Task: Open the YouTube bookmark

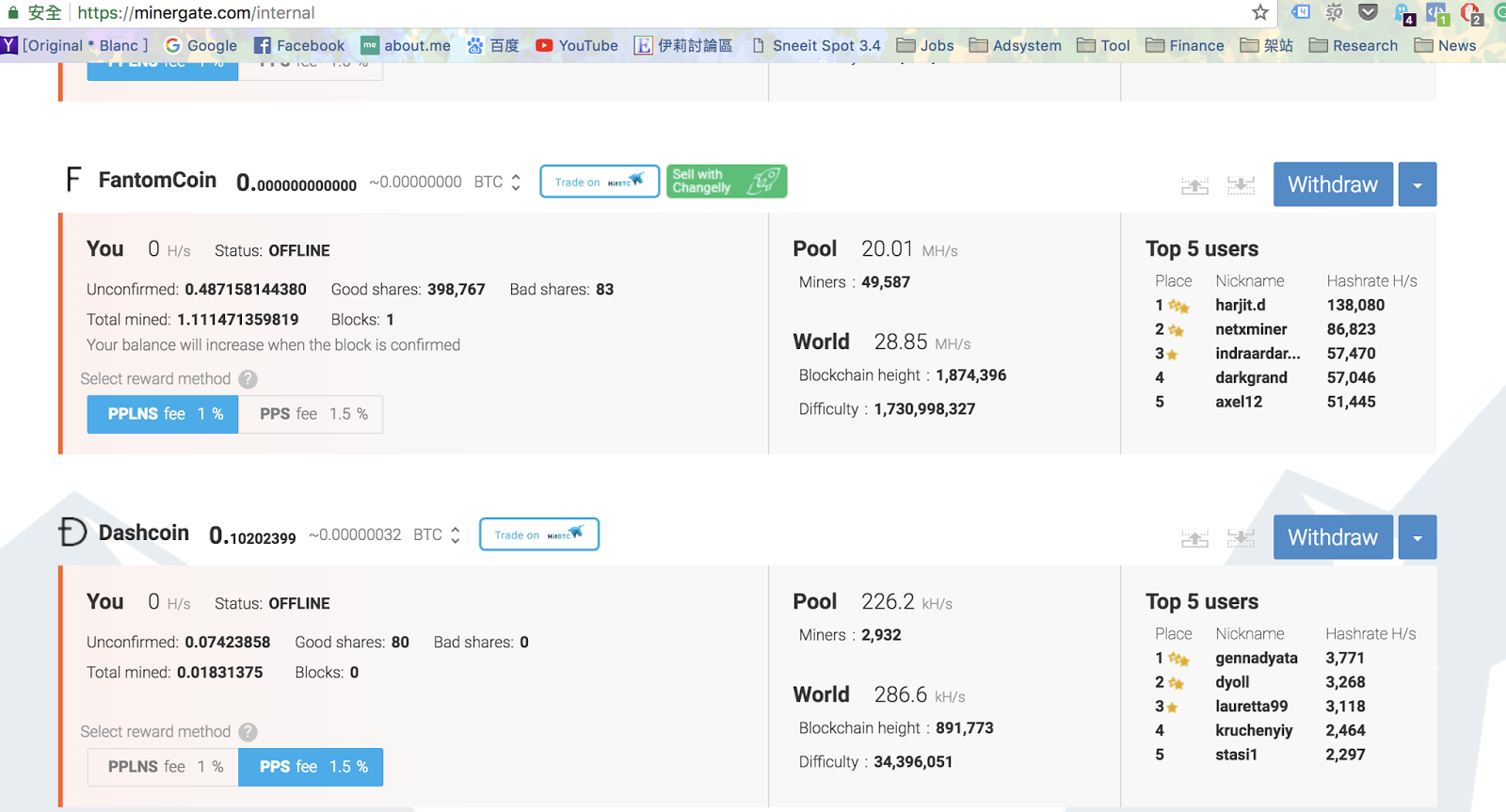Action: (x=577, y=45)
